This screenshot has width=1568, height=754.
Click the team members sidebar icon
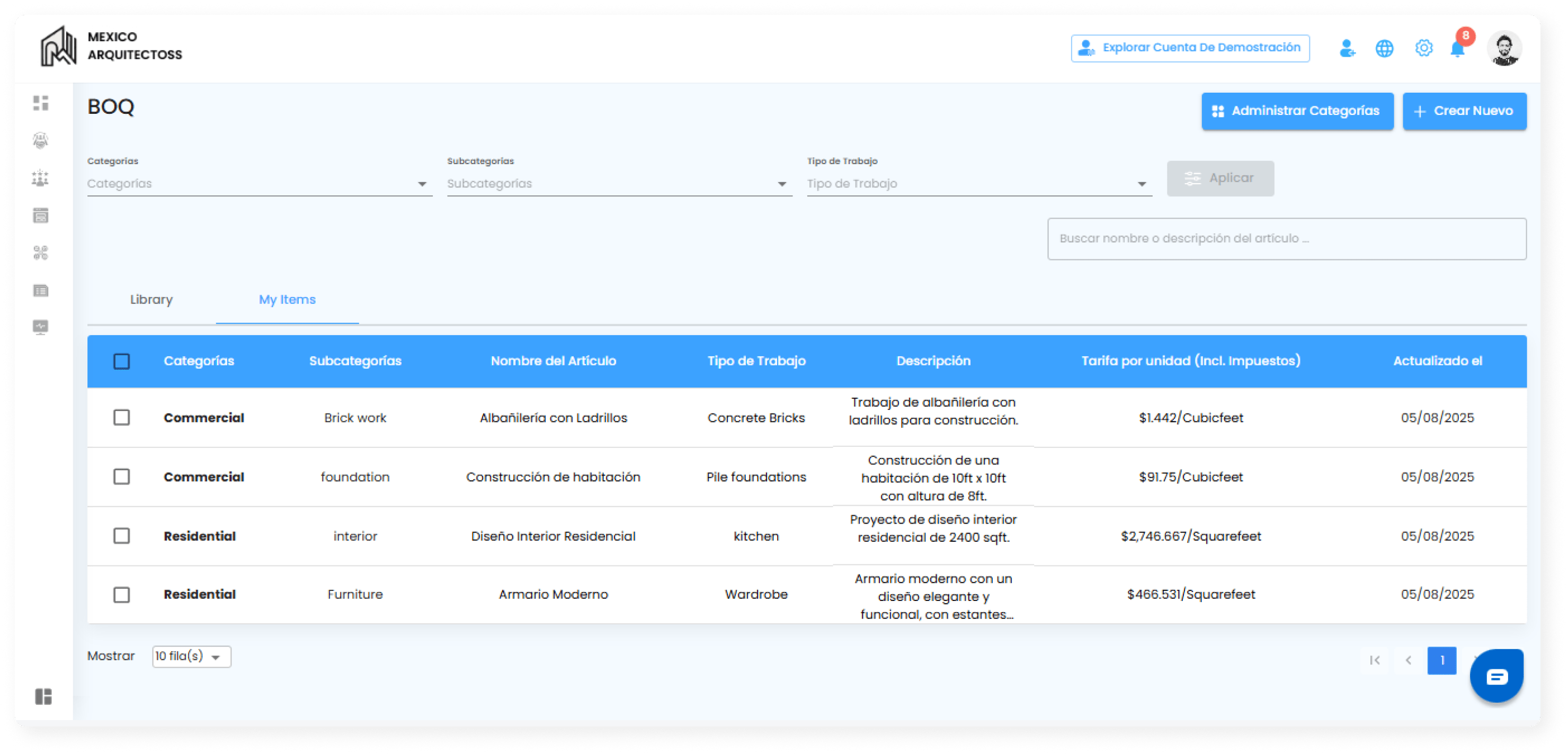click(x=40, y=178)
